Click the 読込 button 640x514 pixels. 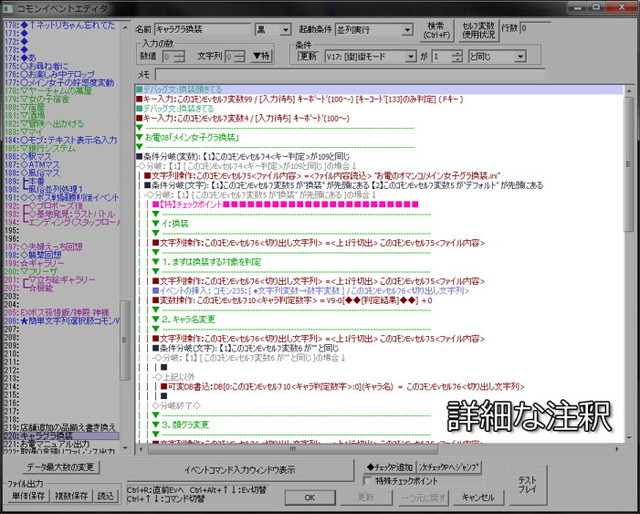click(x=106, y=496)
